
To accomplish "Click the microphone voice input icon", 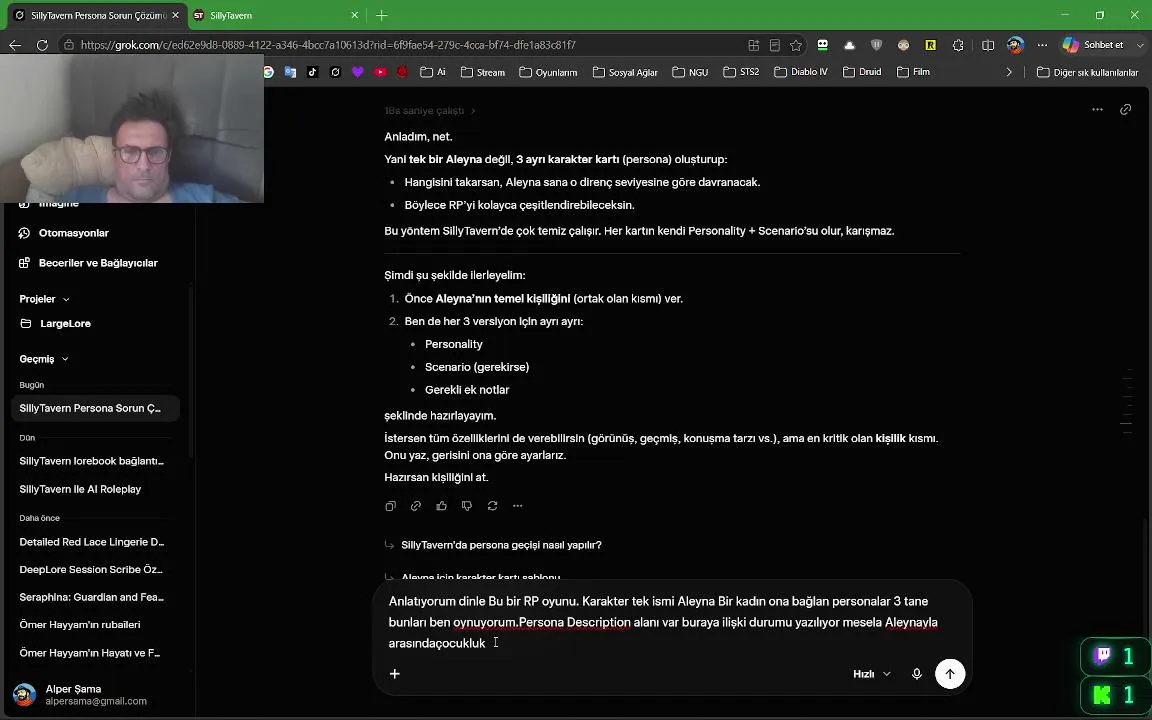I will tap(916, 674).
